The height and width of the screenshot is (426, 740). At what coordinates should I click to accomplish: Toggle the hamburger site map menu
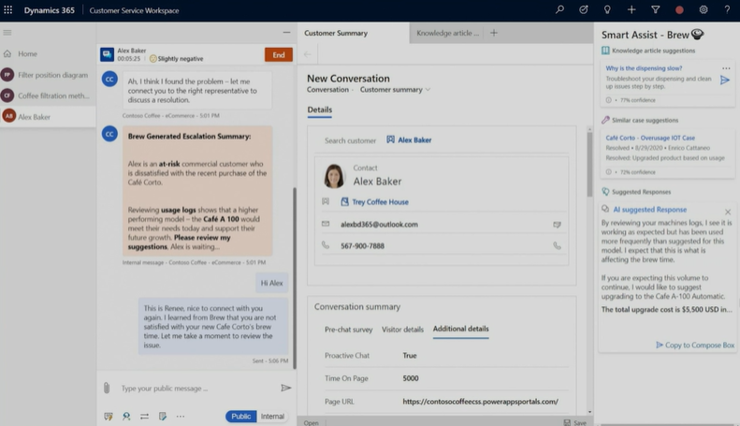point(7,33)
